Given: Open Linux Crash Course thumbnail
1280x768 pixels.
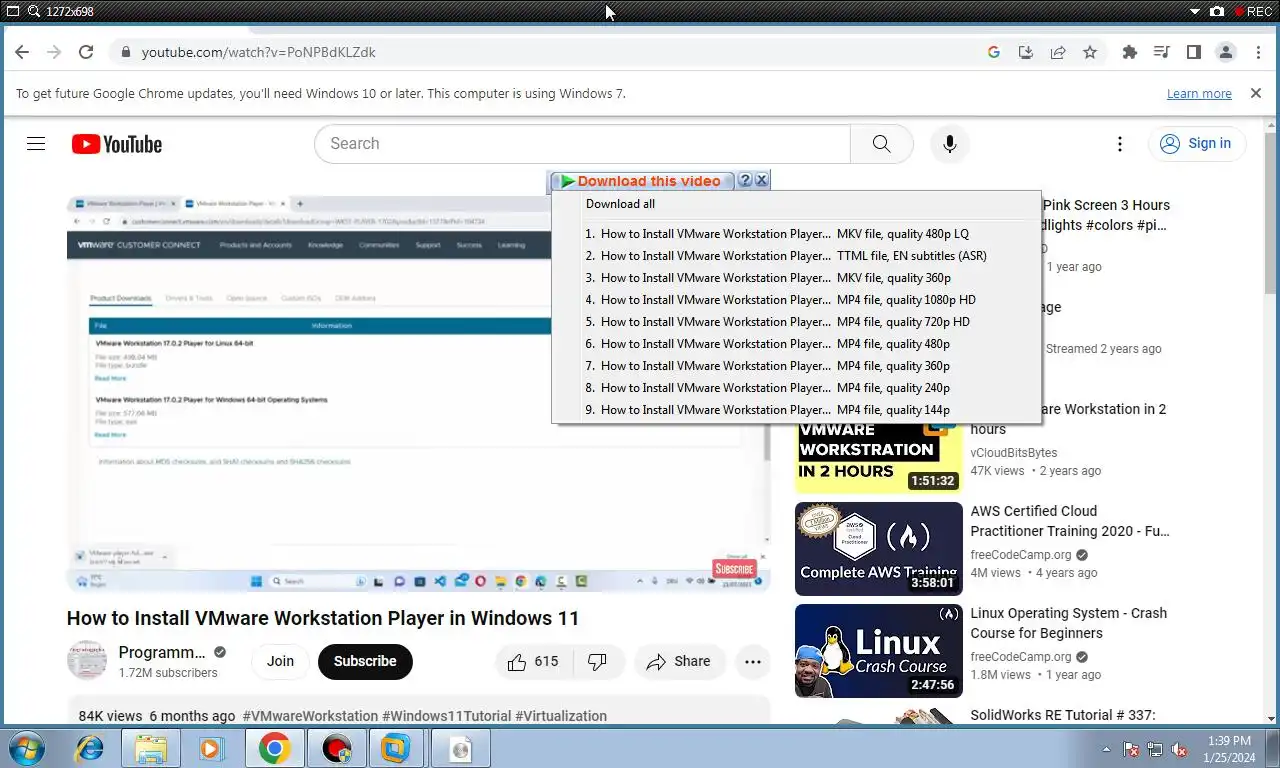Looking at the screenshot, I should pyautogui.click(x=879, y=651).
